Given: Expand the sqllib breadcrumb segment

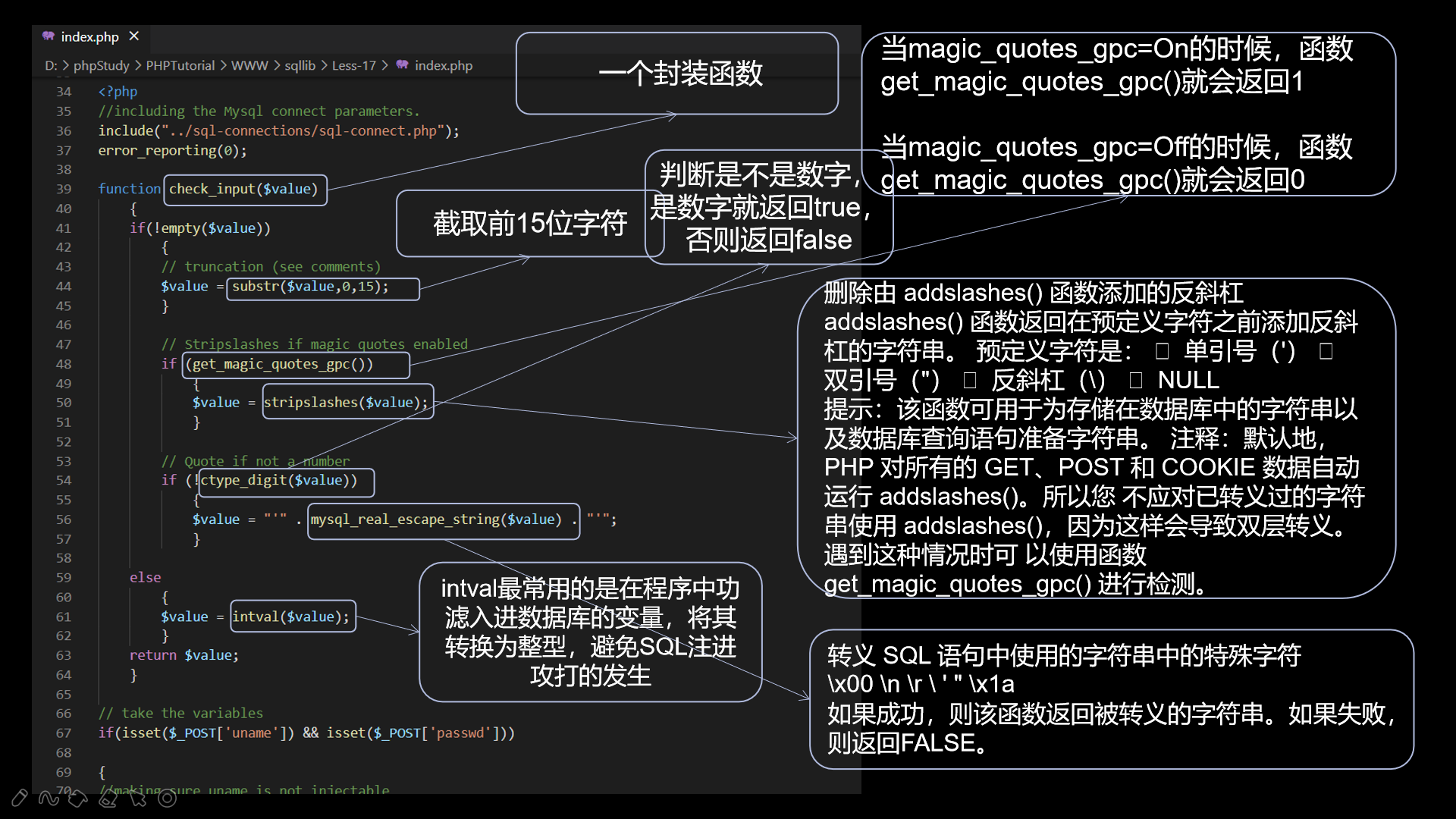Looking at the screenshot, I should click(300, 65).
